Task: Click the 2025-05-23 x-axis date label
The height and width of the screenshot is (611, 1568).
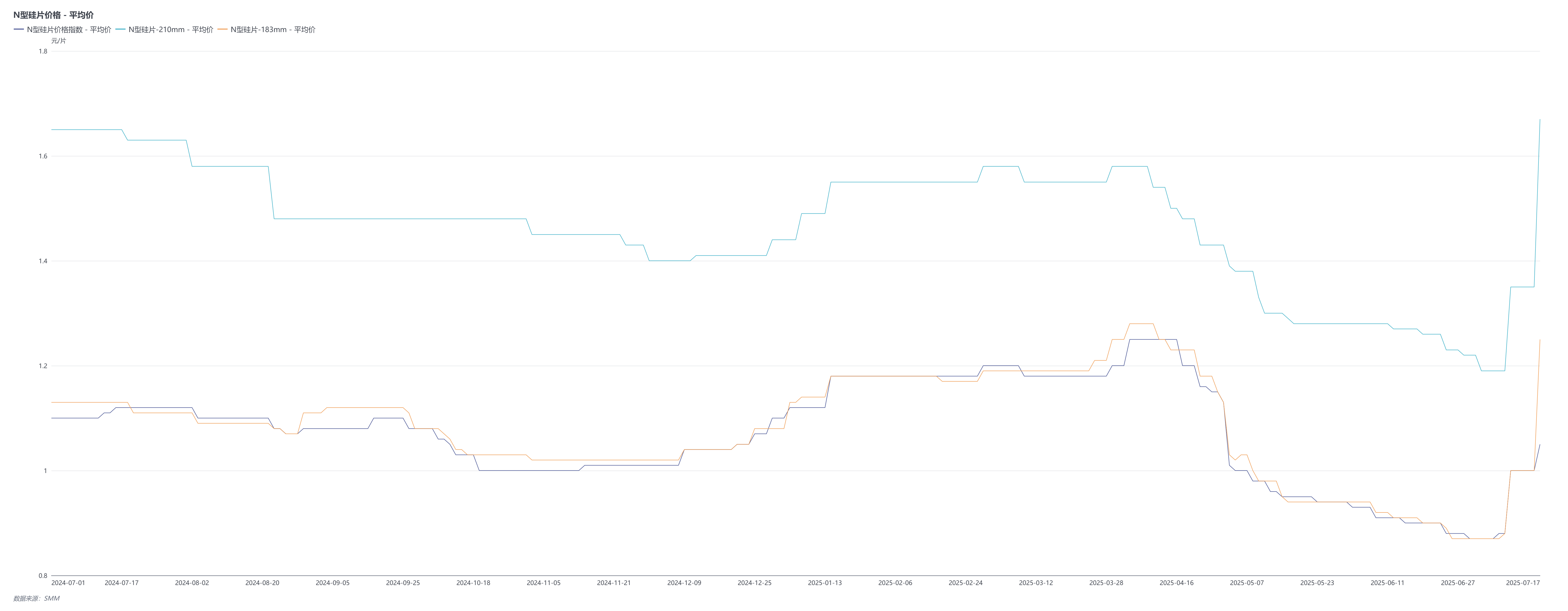Action: (x=1317, y=583)
